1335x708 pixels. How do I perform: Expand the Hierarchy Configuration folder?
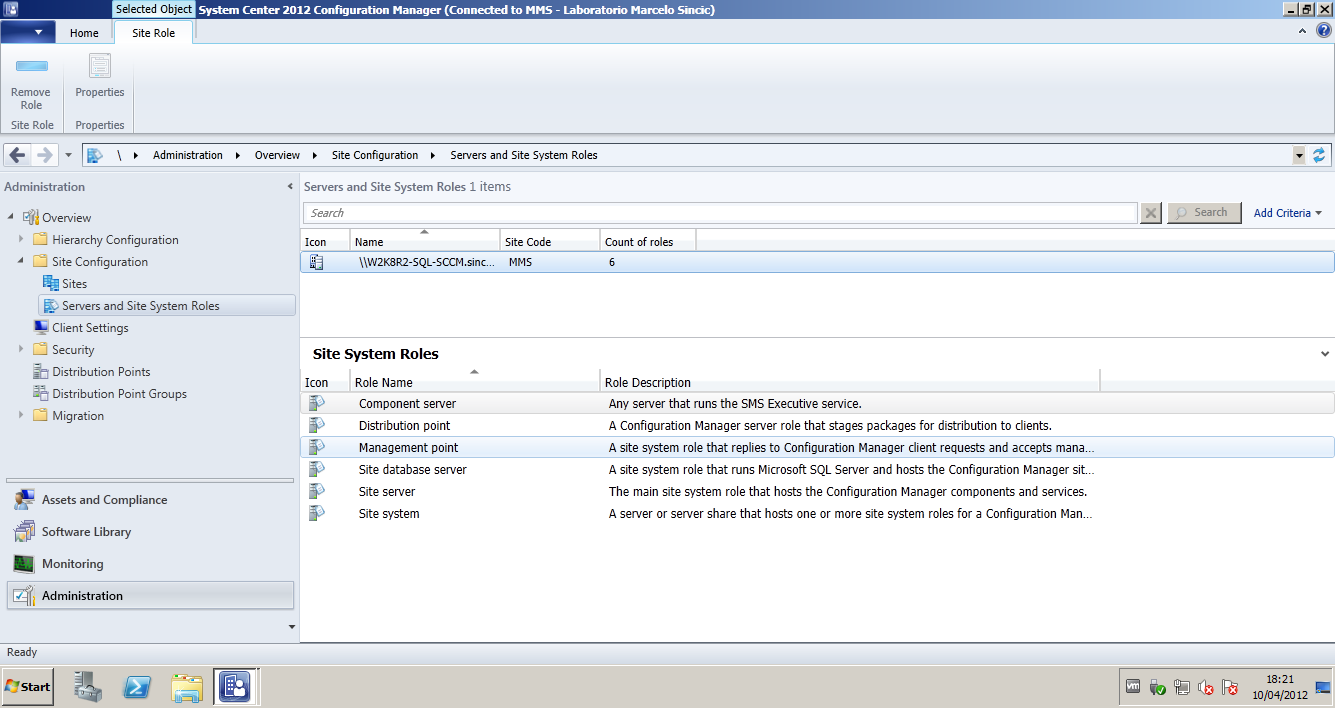pyautogui.click(x=21, y=240)
